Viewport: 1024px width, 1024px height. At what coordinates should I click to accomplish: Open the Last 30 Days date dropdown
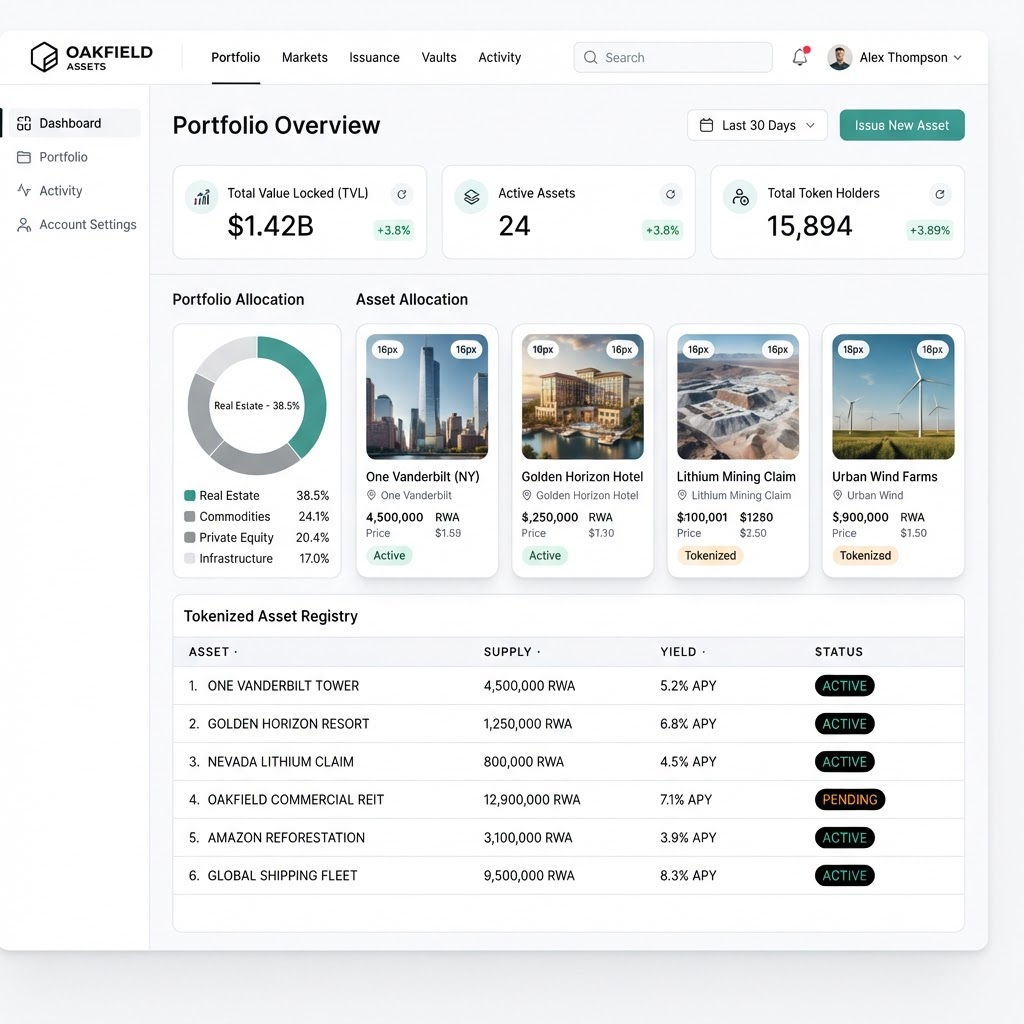pyautogui.click(x=757, y=125)
